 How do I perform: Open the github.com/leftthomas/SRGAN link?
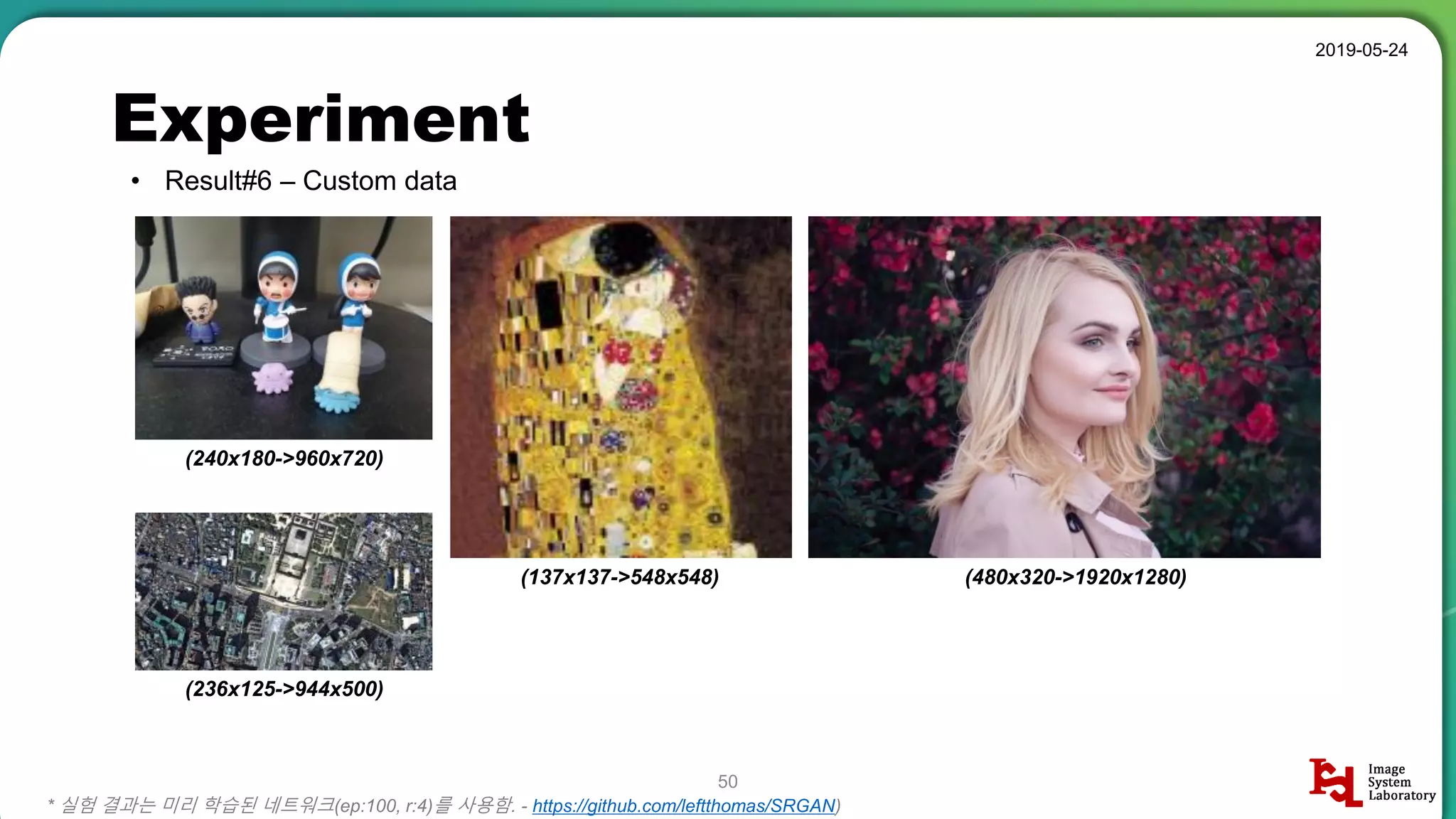tap(683, 805)
